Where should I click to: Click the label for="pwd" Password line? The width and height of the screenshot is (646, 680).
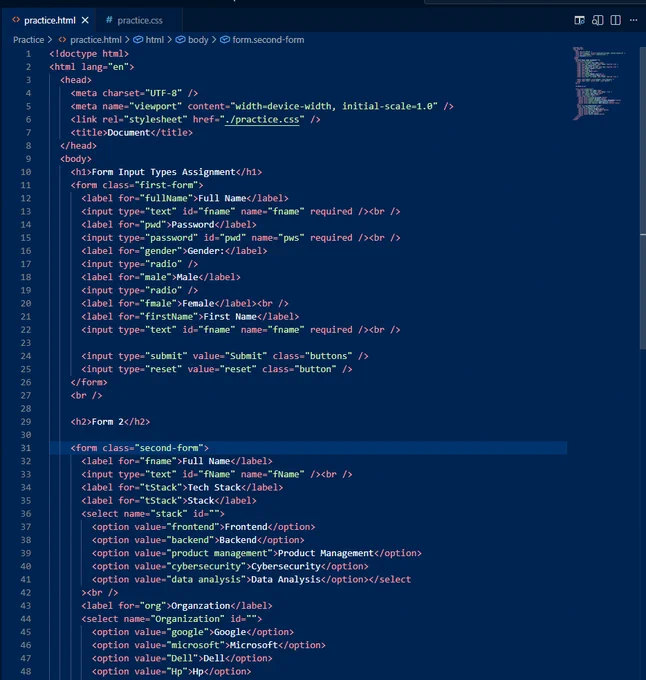point(169,225)
